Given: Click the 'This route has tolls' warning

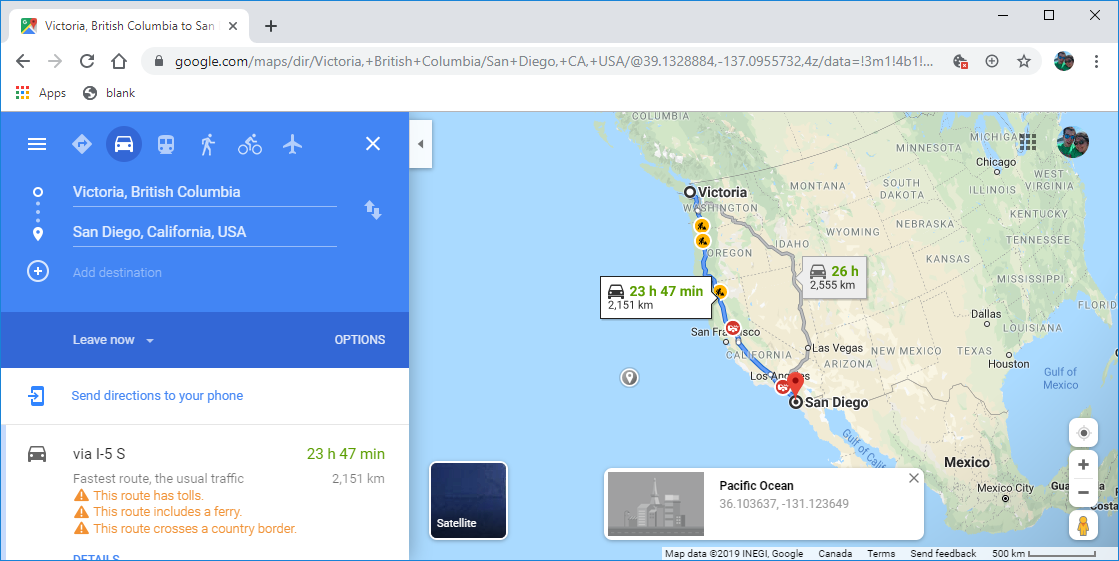Looking at the screenshot, I should (x=148, y=495).
